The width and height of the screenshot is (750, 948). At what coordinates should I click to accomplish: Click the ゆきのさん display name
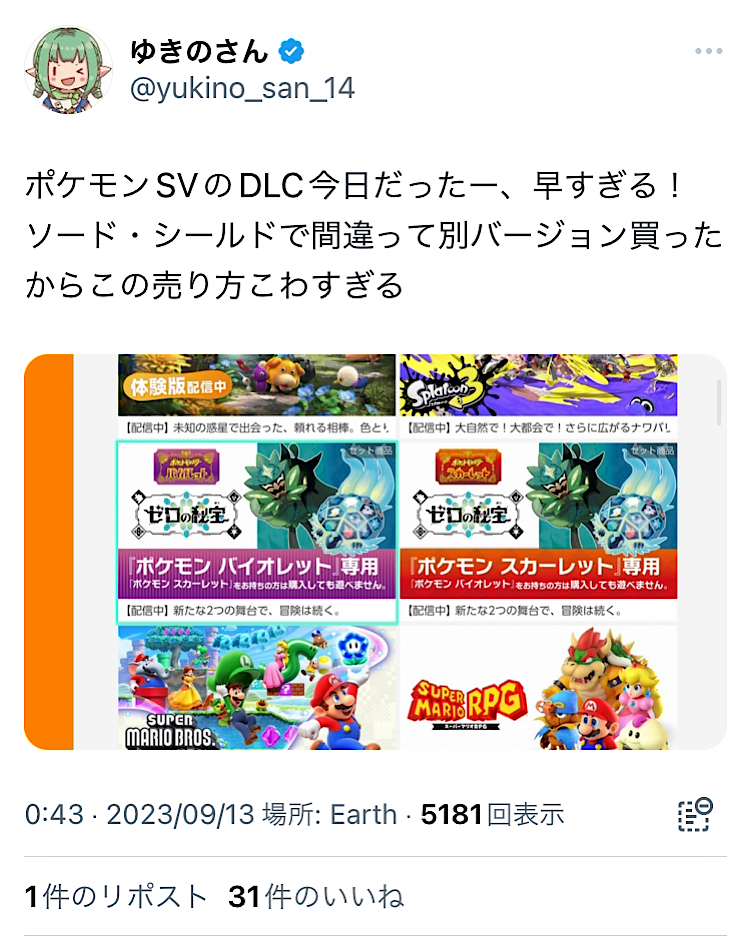(199, 51)
